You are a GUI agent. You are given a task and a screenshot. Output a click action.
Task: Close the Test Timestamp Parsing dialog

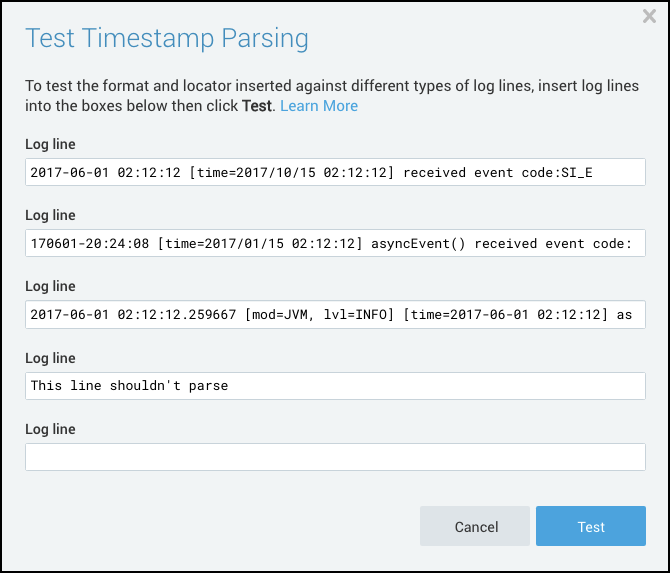point(648,16)
